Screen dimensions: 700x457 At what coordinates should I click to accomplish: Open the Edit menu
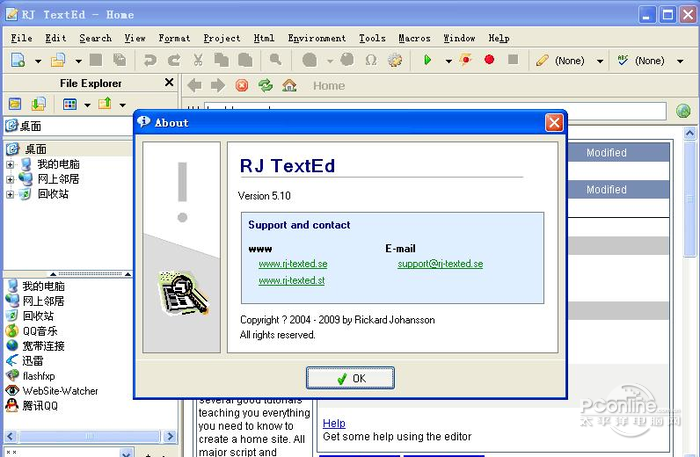pos(56,38)
